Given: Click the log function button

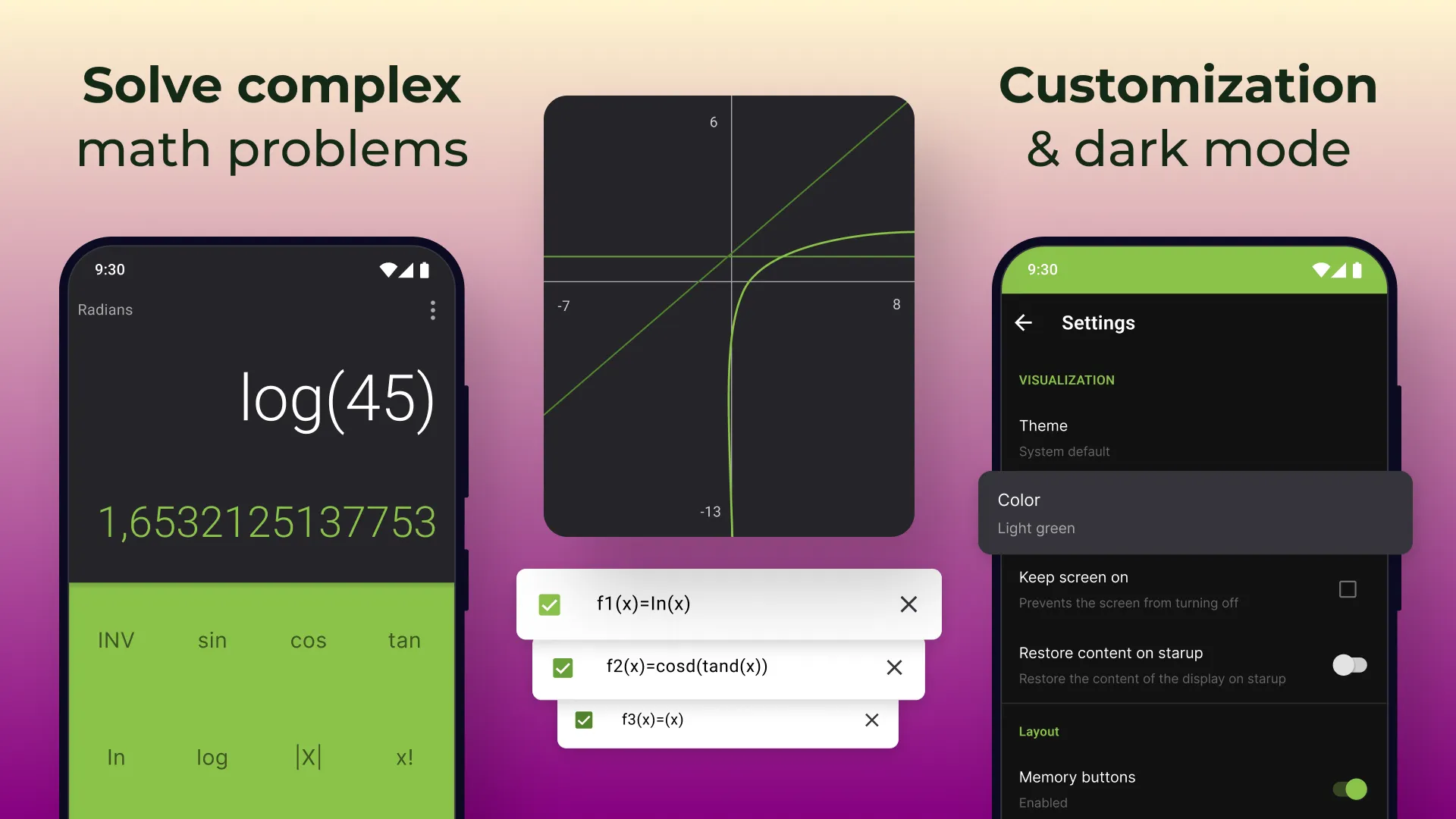Looking at the screenshot, I should pos(211,756).
